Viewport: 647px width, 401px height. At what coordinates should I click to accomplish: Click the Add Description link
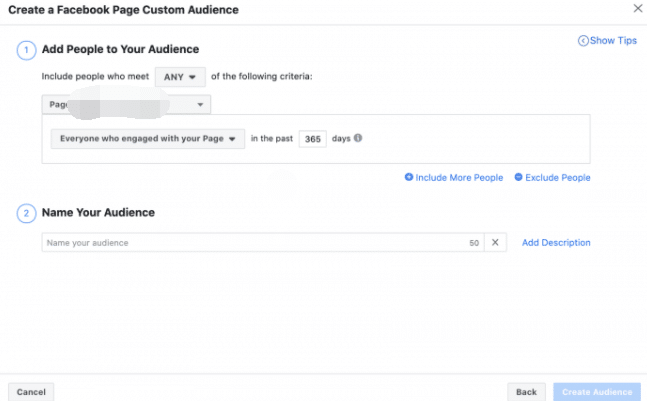pos(556,243)
